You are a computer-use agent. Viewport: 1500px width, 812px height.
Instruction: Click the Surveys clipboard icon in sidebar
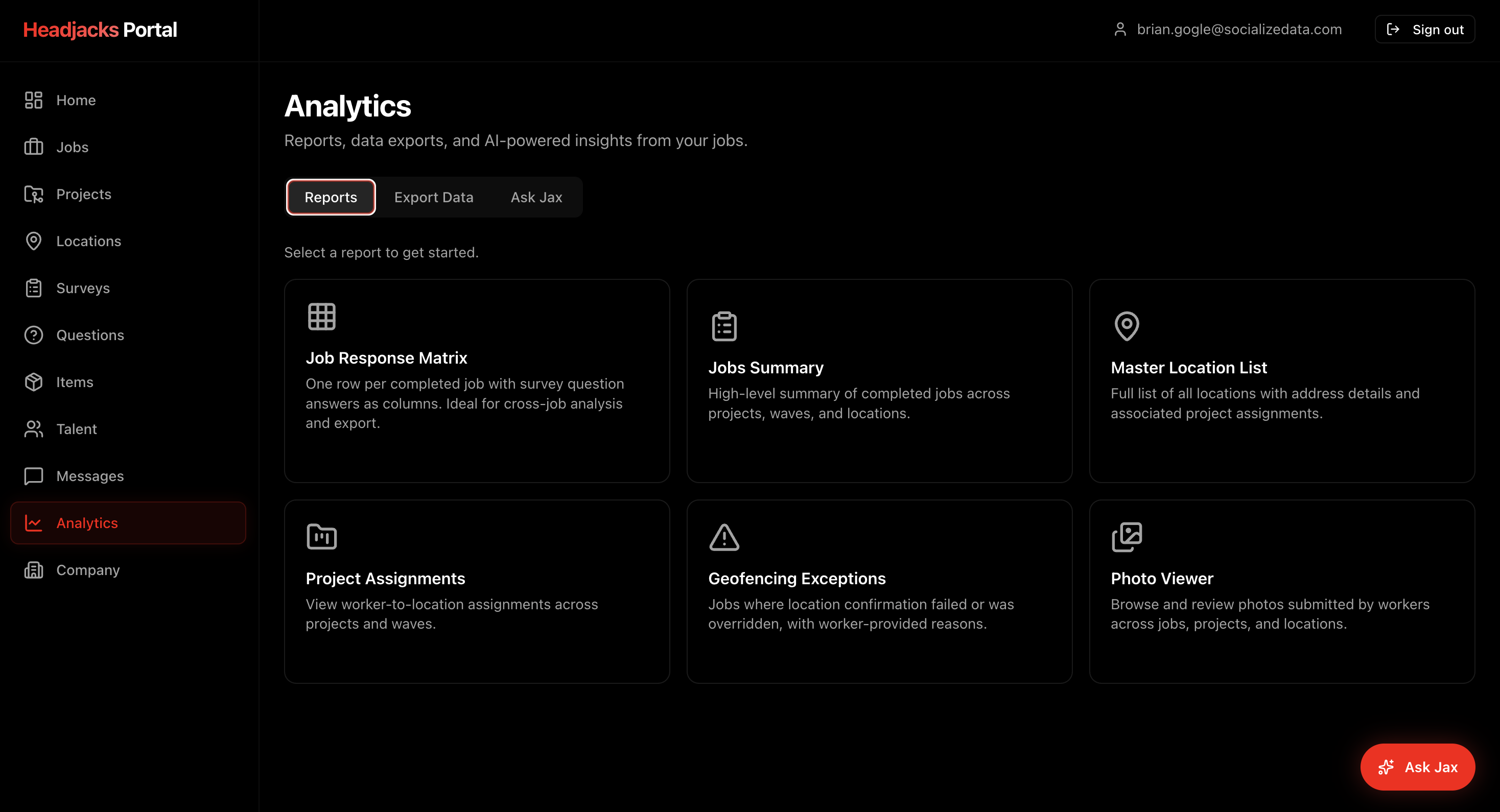[x=33, y=288]
